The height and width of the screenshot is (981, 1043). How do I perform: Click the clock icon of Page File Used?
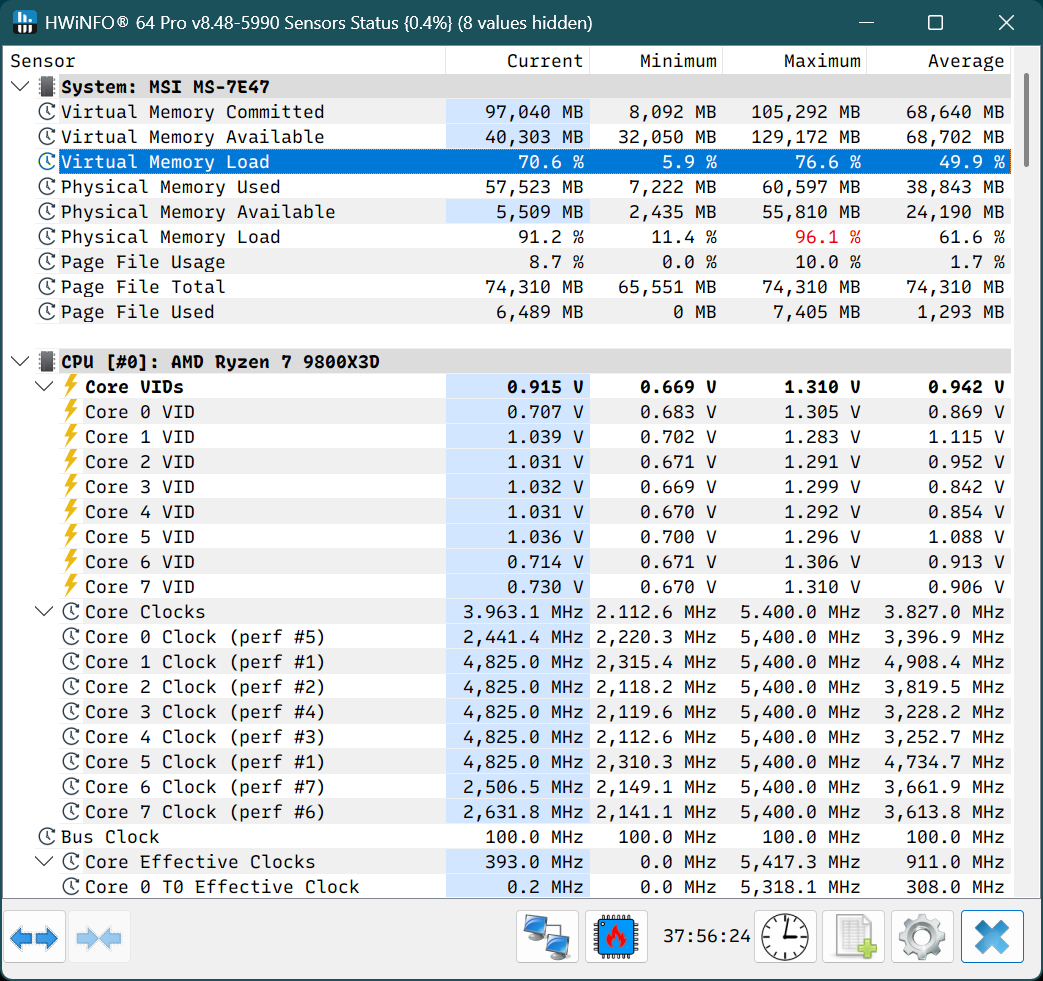click(x=47, y=312)
